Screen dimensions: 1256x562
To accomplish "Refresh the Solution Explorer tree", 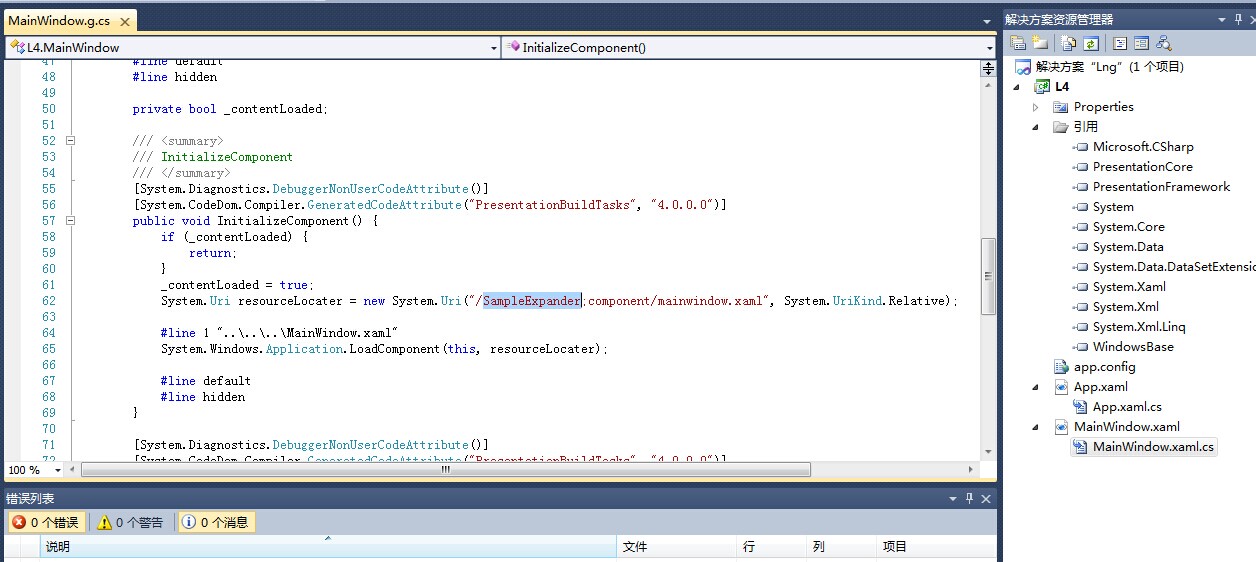I will (1091, 43).
